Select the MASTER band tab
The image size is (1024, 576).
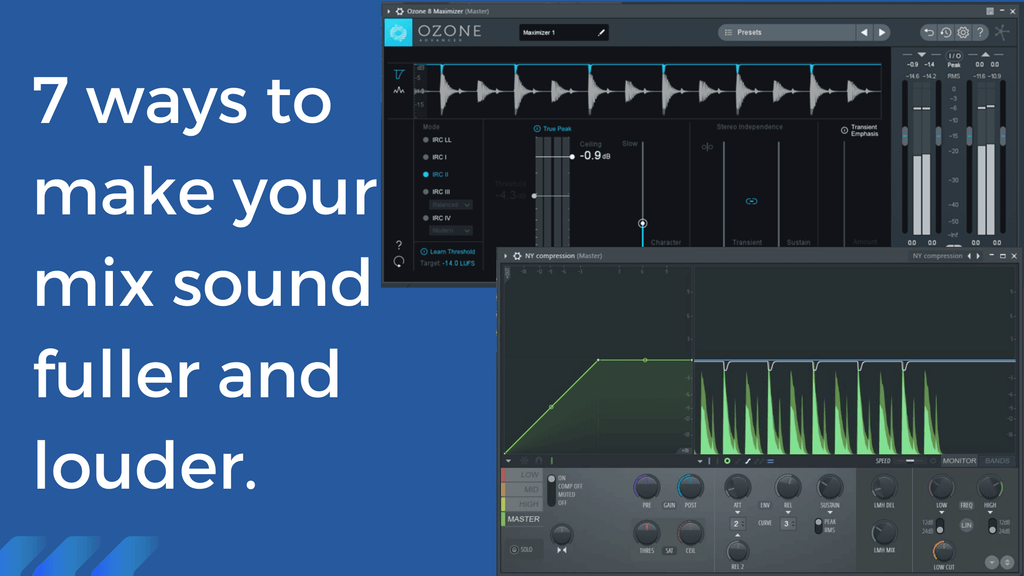coord(522,519)
